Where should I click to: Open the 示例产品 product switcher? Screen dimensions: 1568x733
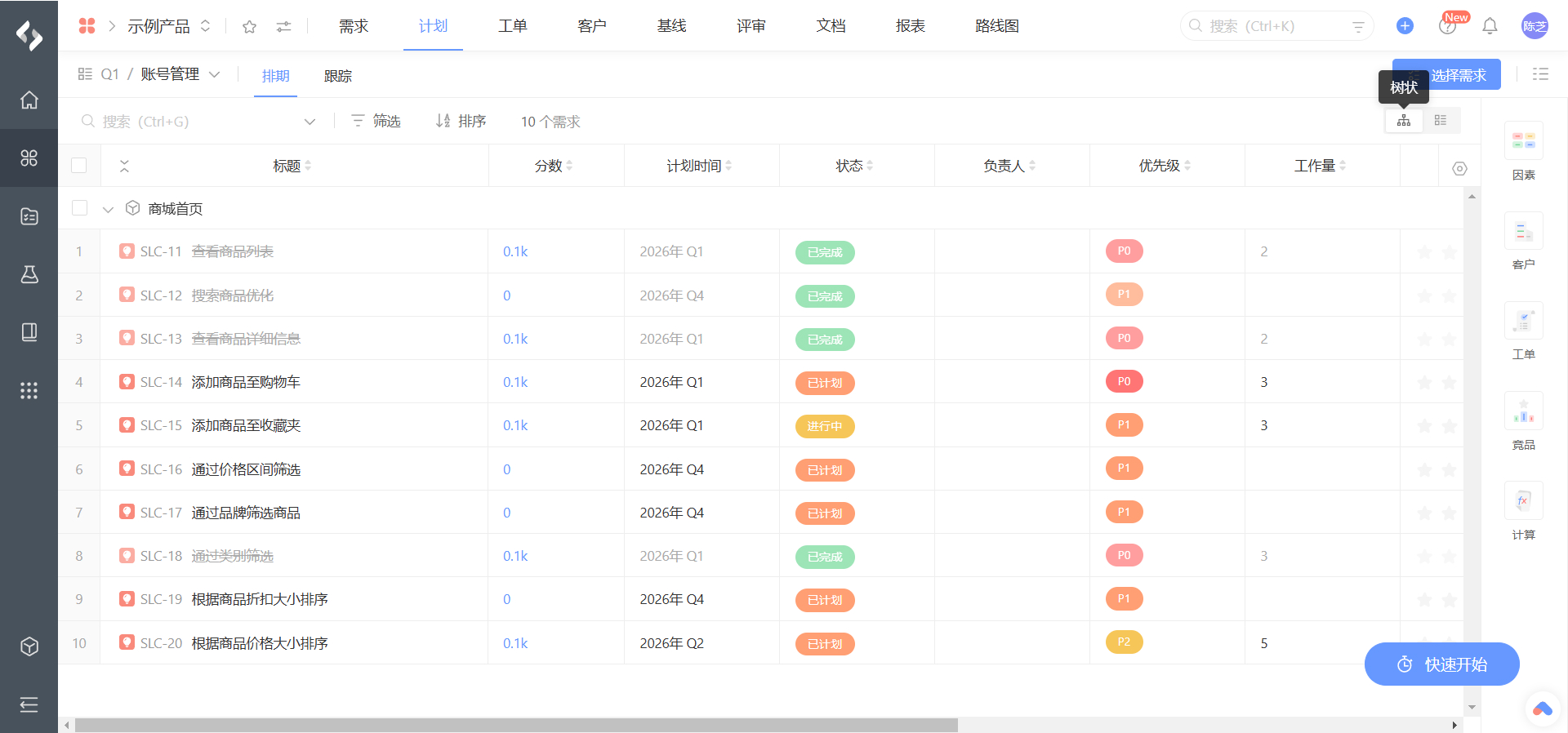click(x=169, y=26)
